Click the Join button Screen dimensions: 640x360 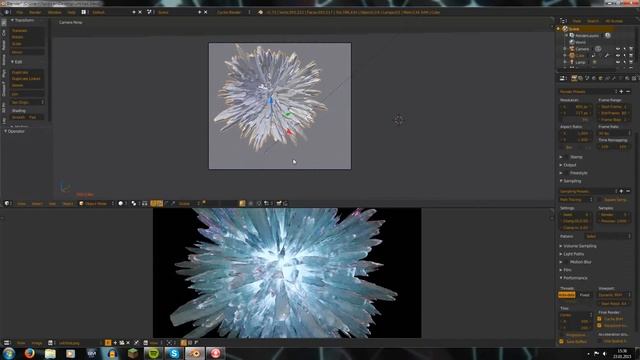click(27, 94)
